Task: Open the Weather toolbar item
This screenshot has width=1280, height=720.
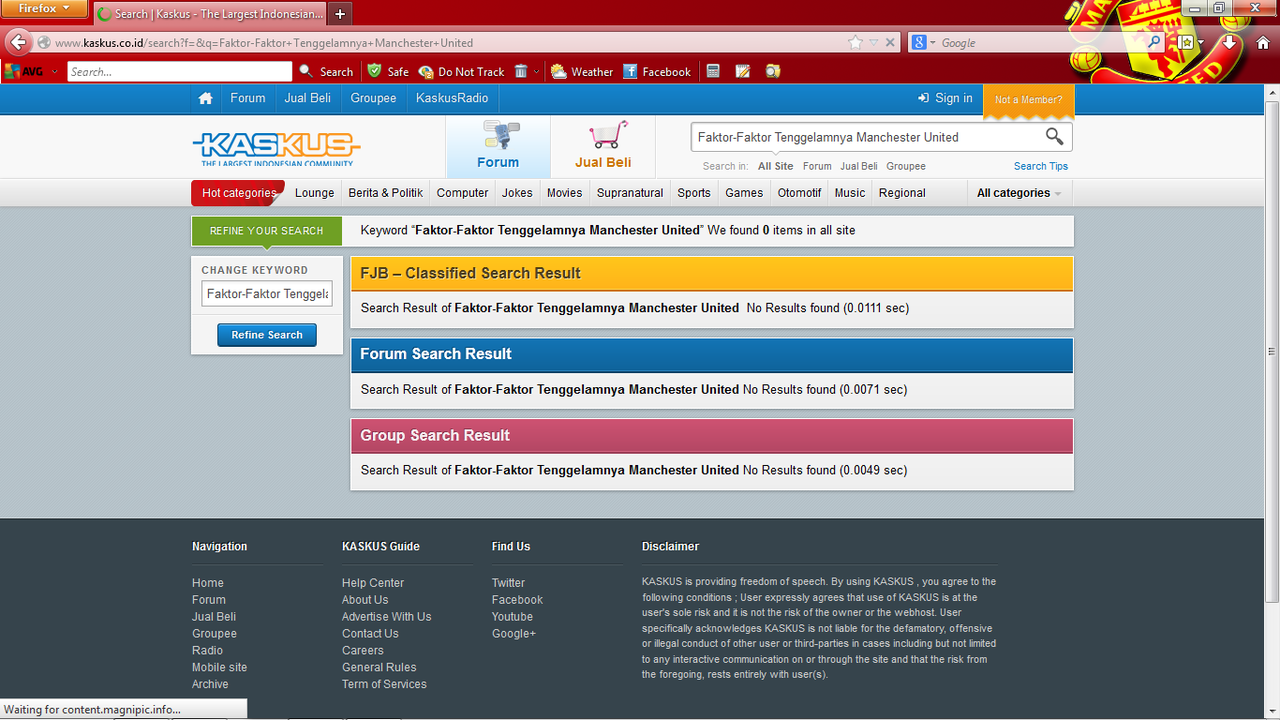Action: (x=582, y=71)
